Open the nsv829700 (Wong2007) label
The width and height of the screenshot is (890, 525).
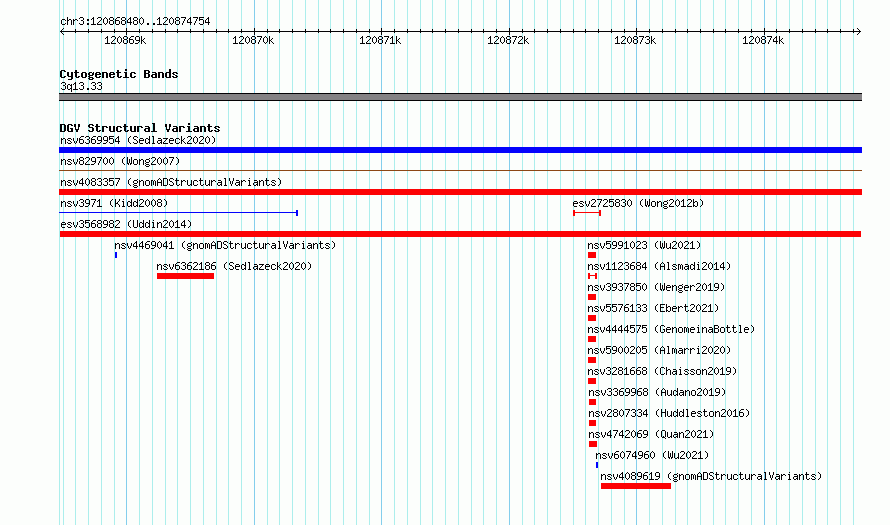point(120,161)
